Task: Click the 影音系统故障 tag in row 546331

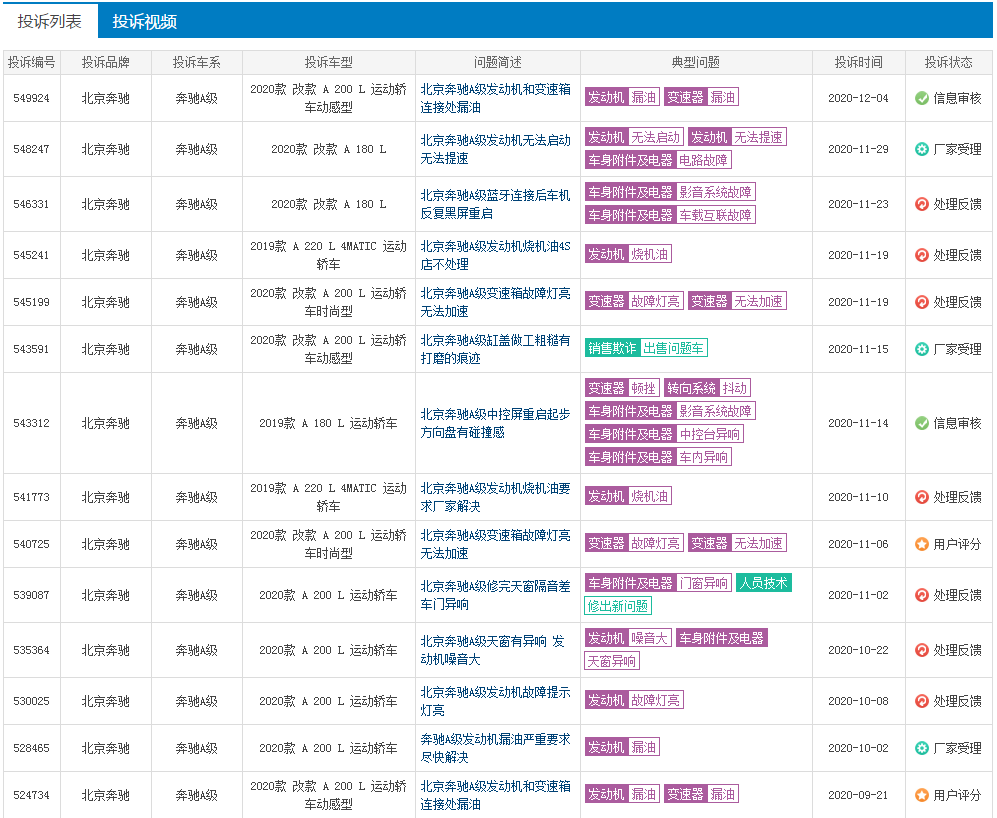Action: [x=670, y=192]
